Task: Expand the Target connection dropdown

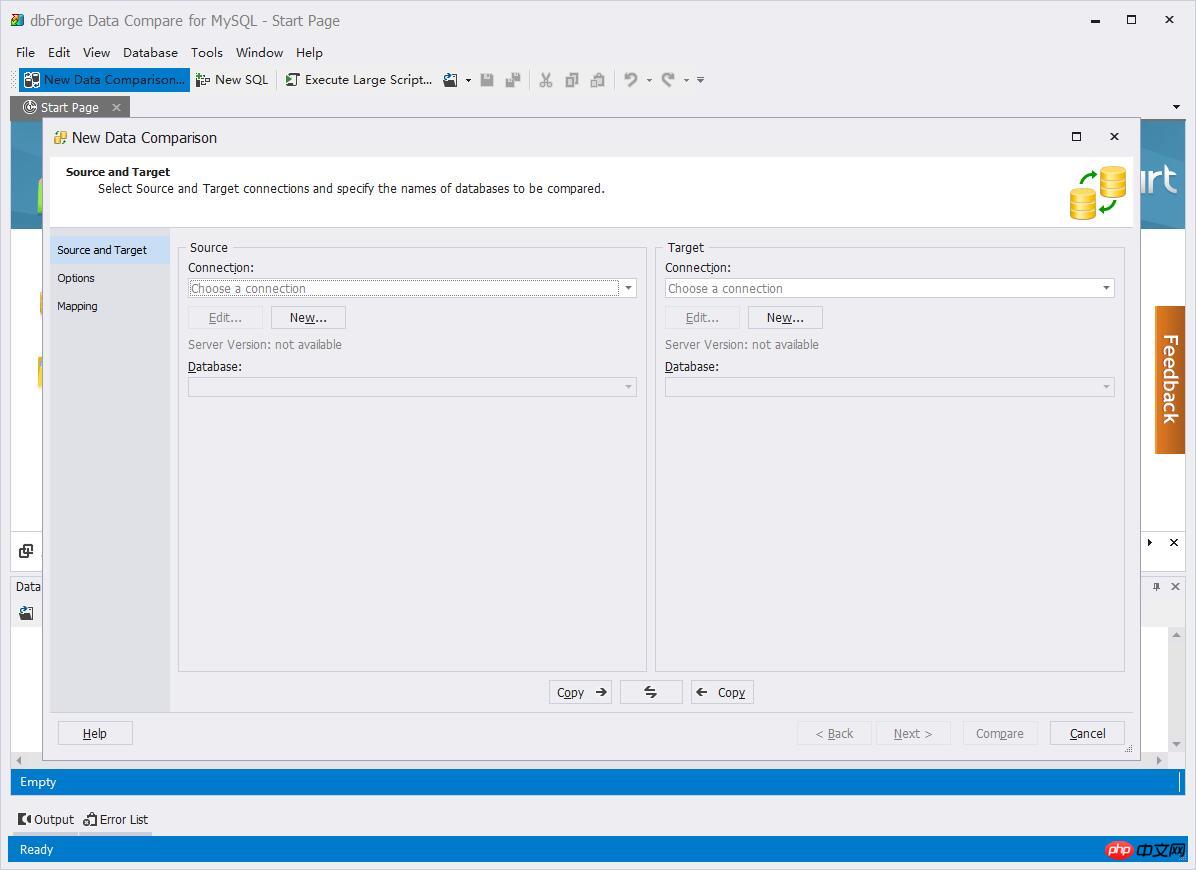Action: pos(1106,288)
